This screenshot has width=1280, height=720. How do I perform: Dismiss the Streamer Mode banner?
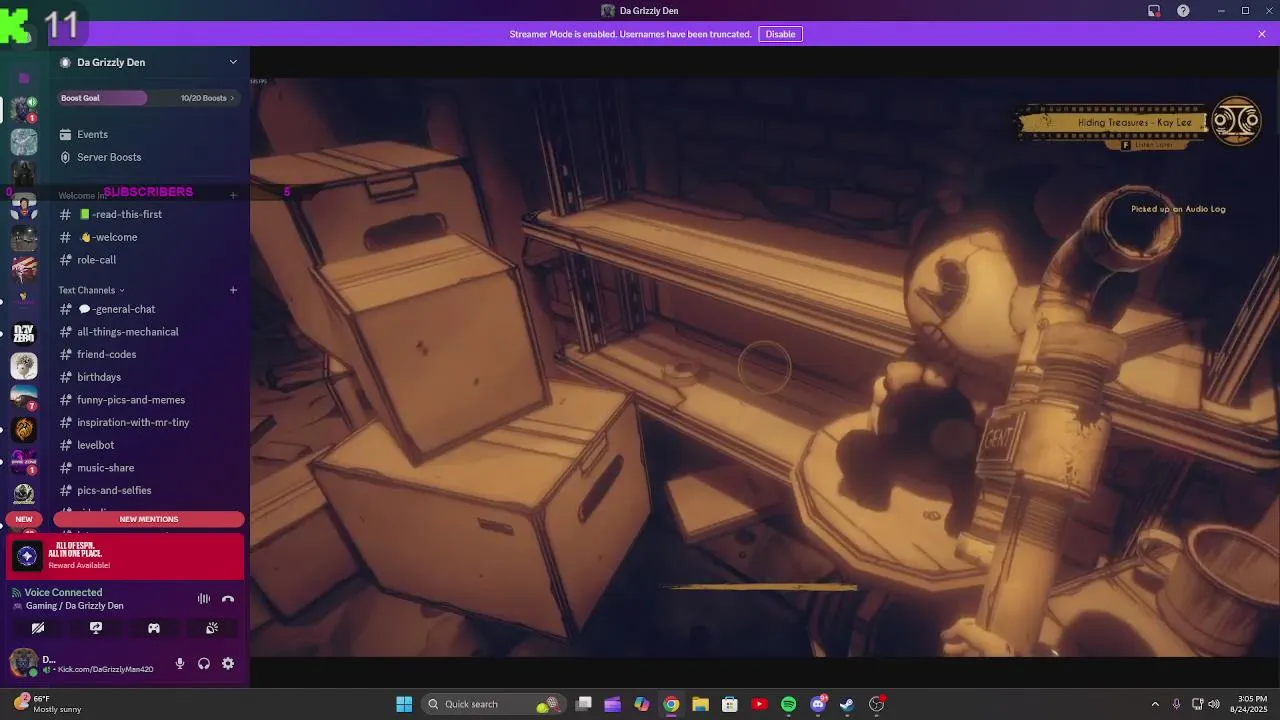(x=1262, y=34)
